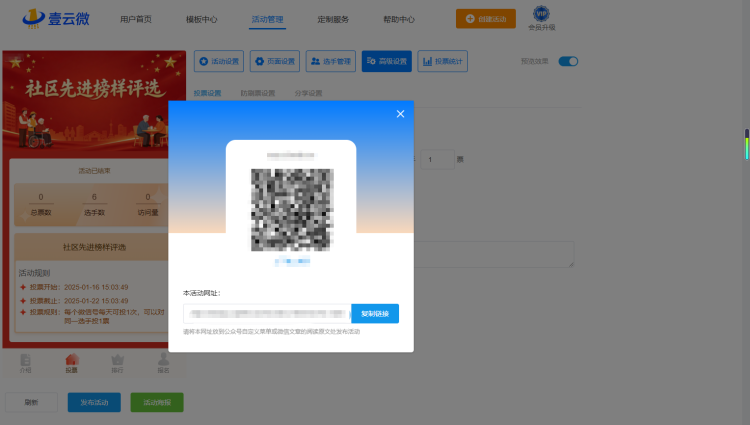Click the activity URL input field
The height and width of the screenshot is (425, 750).
[x=267, y=314]
